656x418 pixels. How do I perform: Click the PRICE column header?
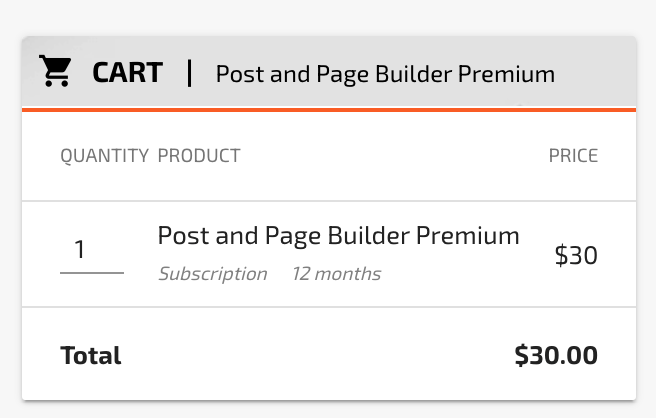click(x=573, y=156)
